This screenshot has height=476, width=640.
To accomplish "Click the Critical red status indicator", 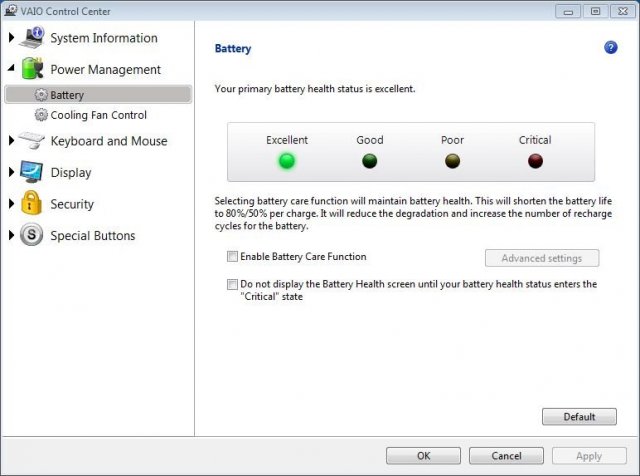I will [535, 161].
